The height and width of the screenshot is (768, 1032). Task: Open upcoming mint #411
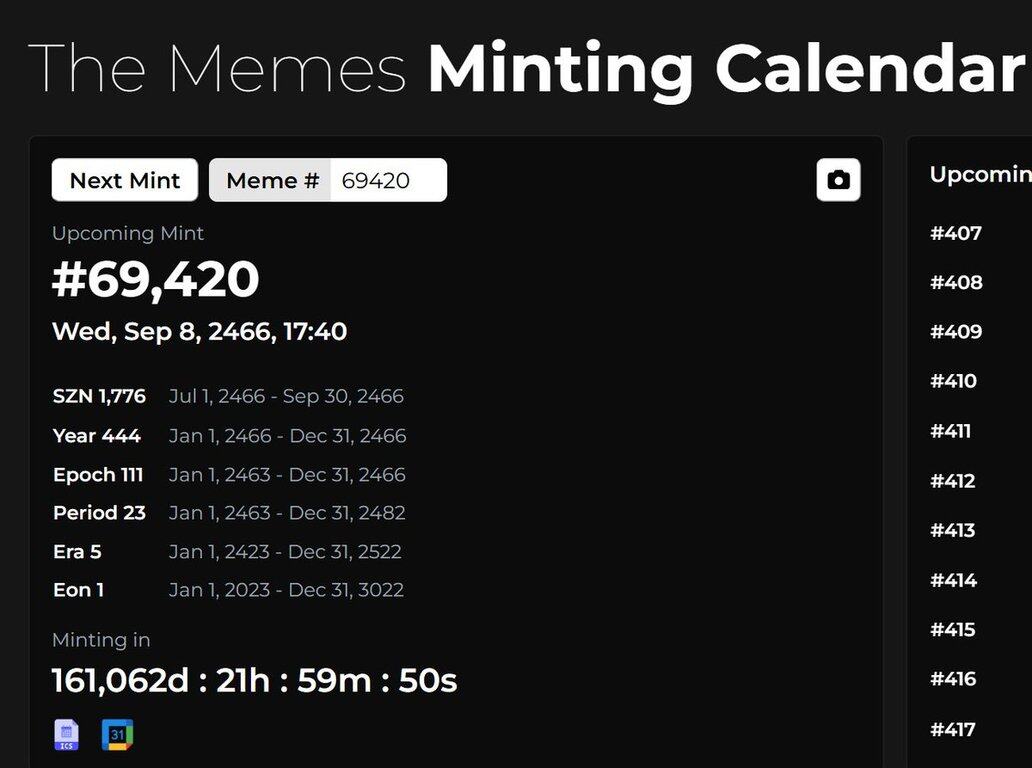click(950, 431)
